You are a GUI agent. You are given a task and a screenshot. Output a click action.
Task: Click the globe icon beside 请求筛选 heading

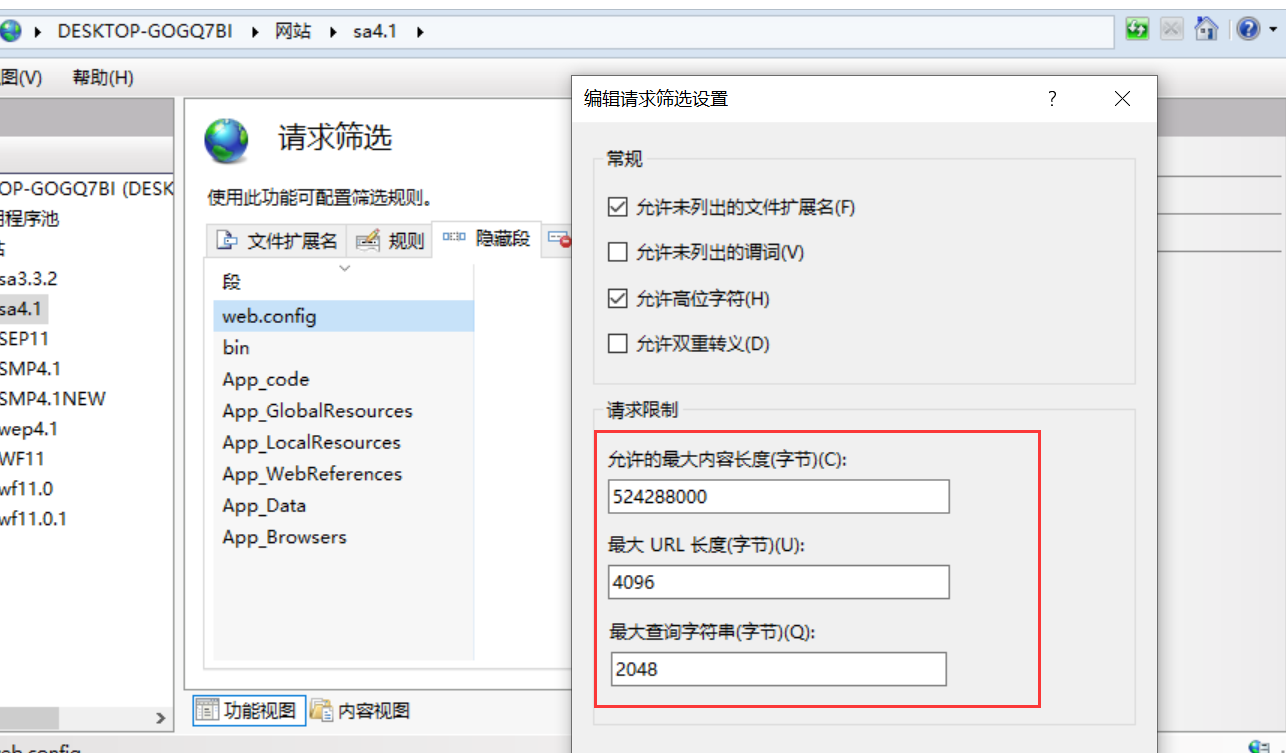coord(226,140)
